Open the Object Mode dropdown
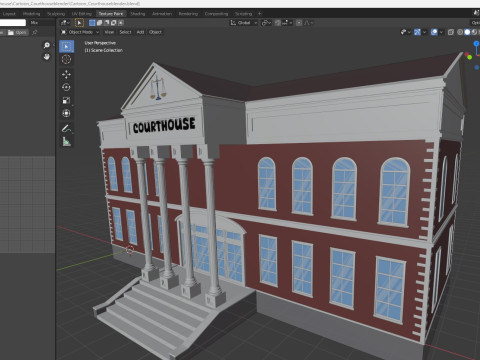 pos(80,32)
